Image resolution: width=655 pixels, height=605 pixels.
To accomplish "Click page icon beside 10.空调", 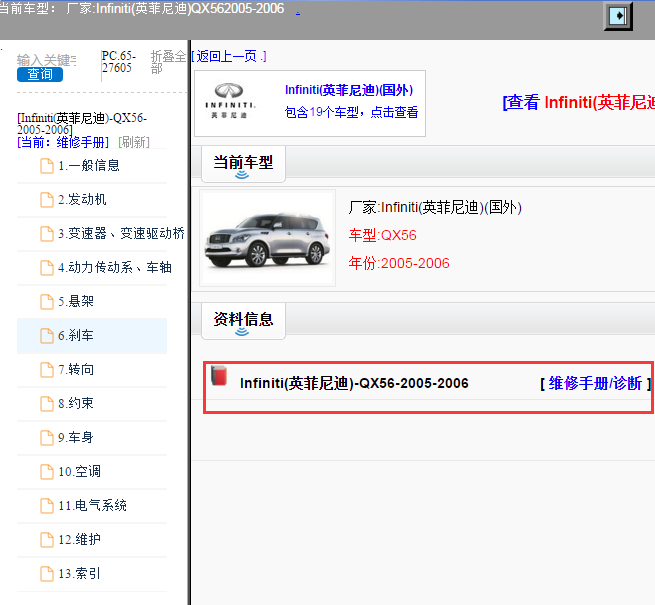I will (47, 472).
